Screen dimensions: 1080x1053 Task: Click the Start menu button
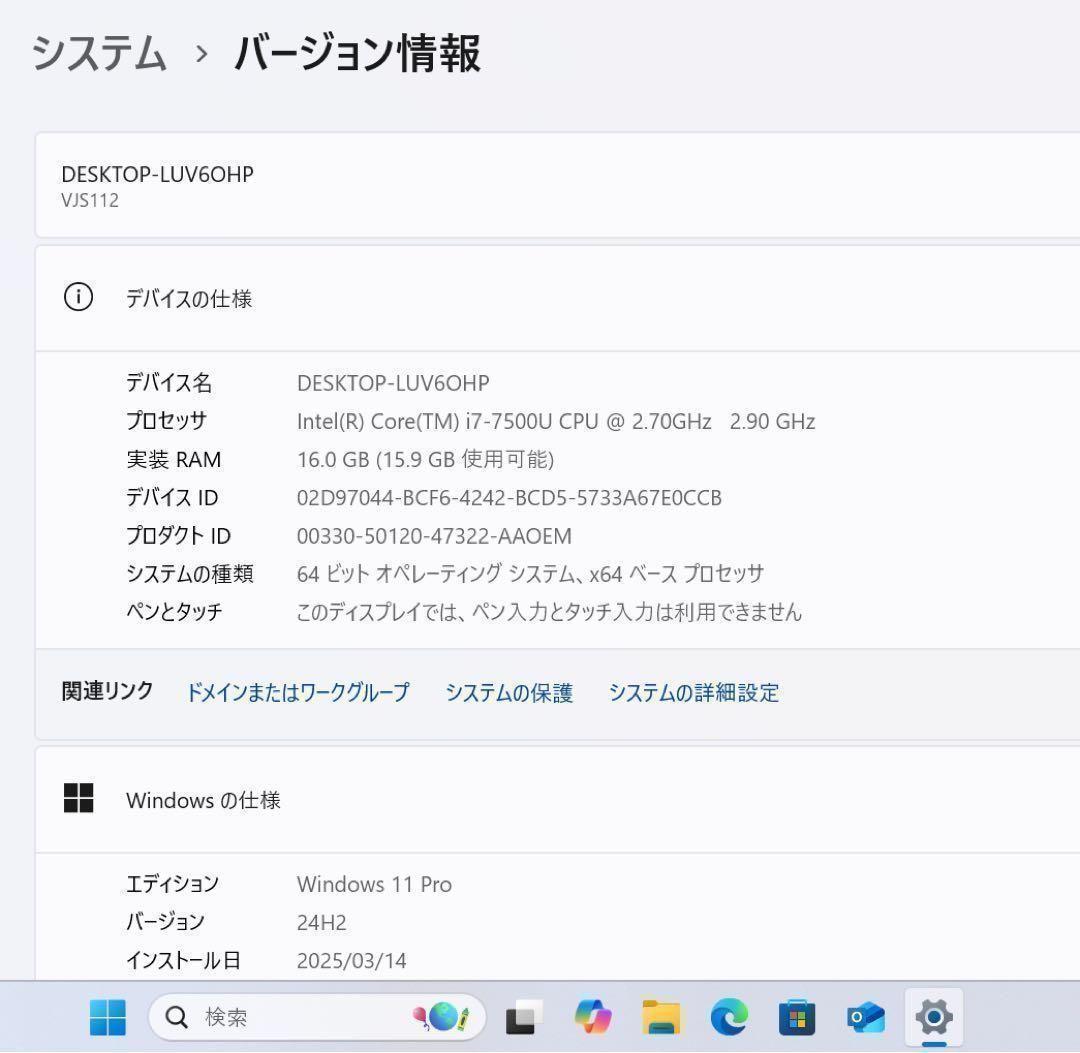pos(108,1016)
